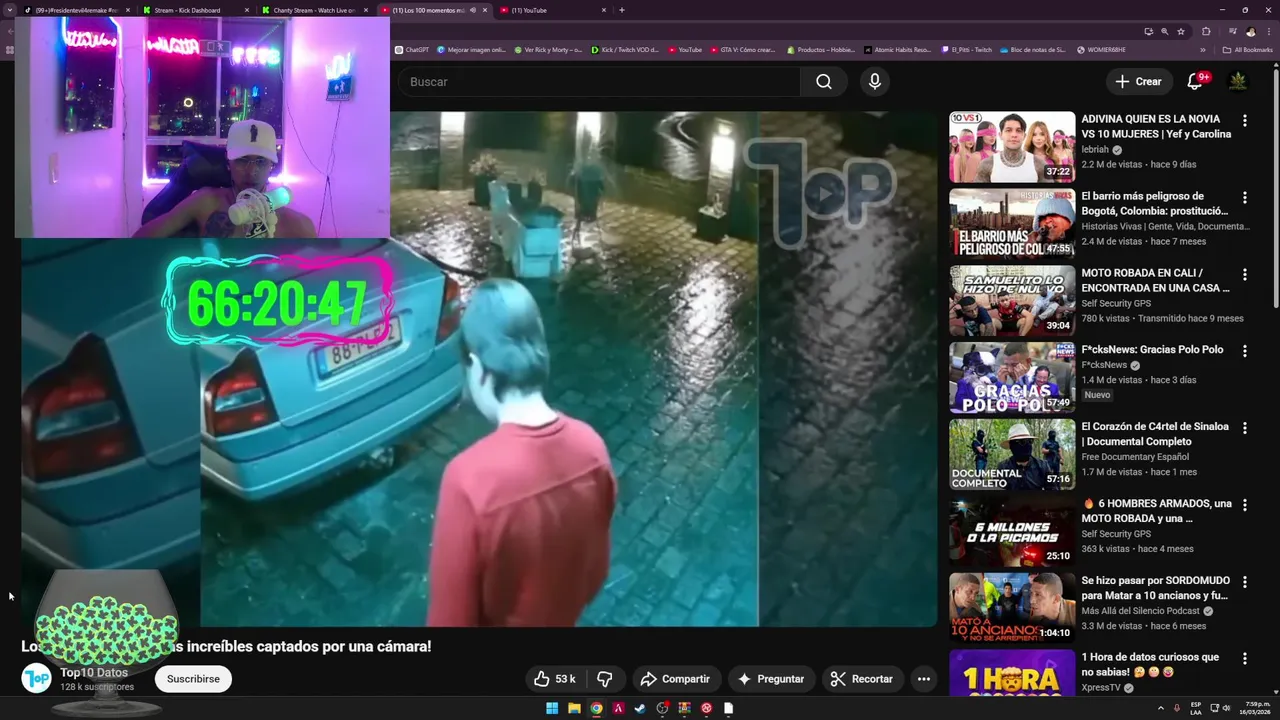
Task: Open Mejorar imagen online bookmark
Action: [x=471, y=49]
